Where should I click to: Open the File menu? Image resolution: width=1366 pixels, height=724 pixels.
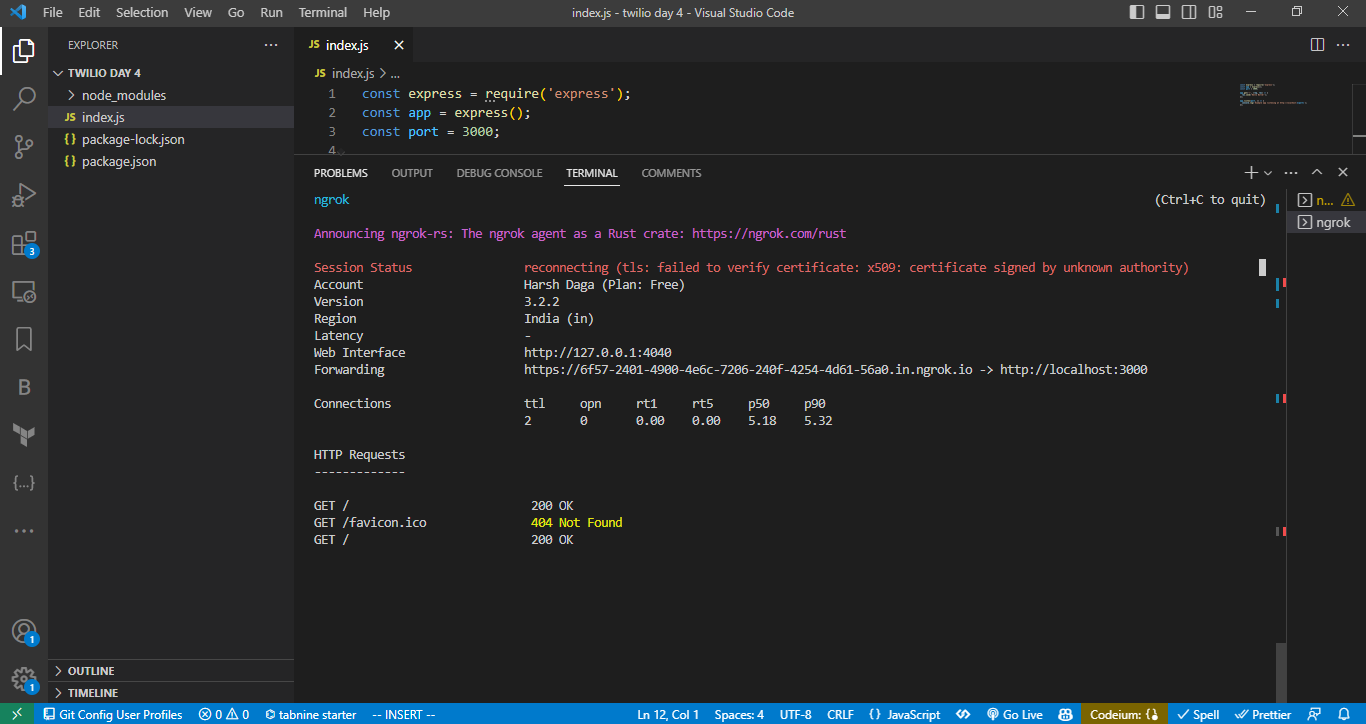point(53,12)
